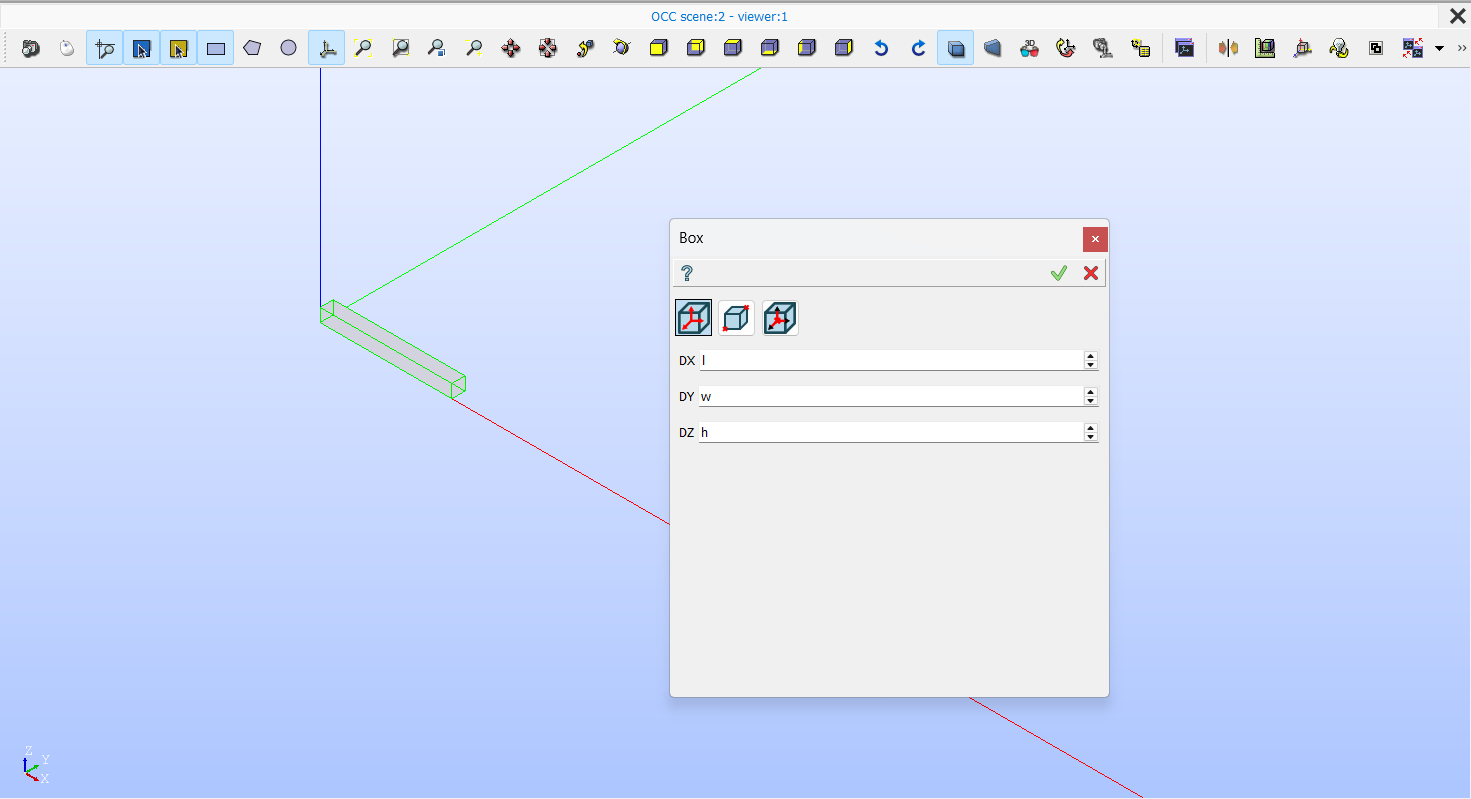This screenshot has width=1471, height=799.
Task: Set Bottom view using fourth cube icon
Action: click(x=770, y=48)
